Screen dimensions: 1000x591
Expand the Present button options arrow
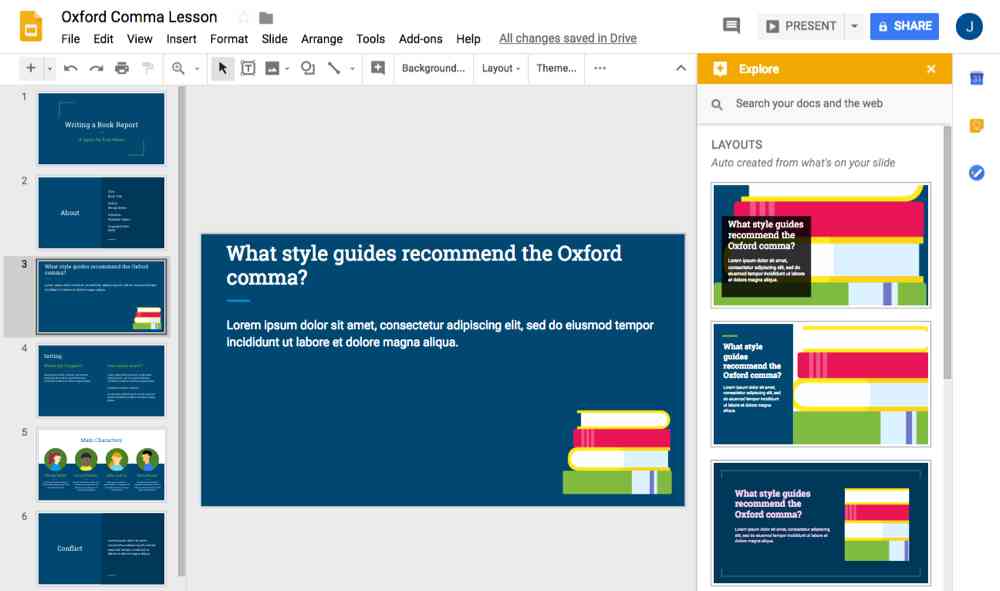[x=852, y=26]
